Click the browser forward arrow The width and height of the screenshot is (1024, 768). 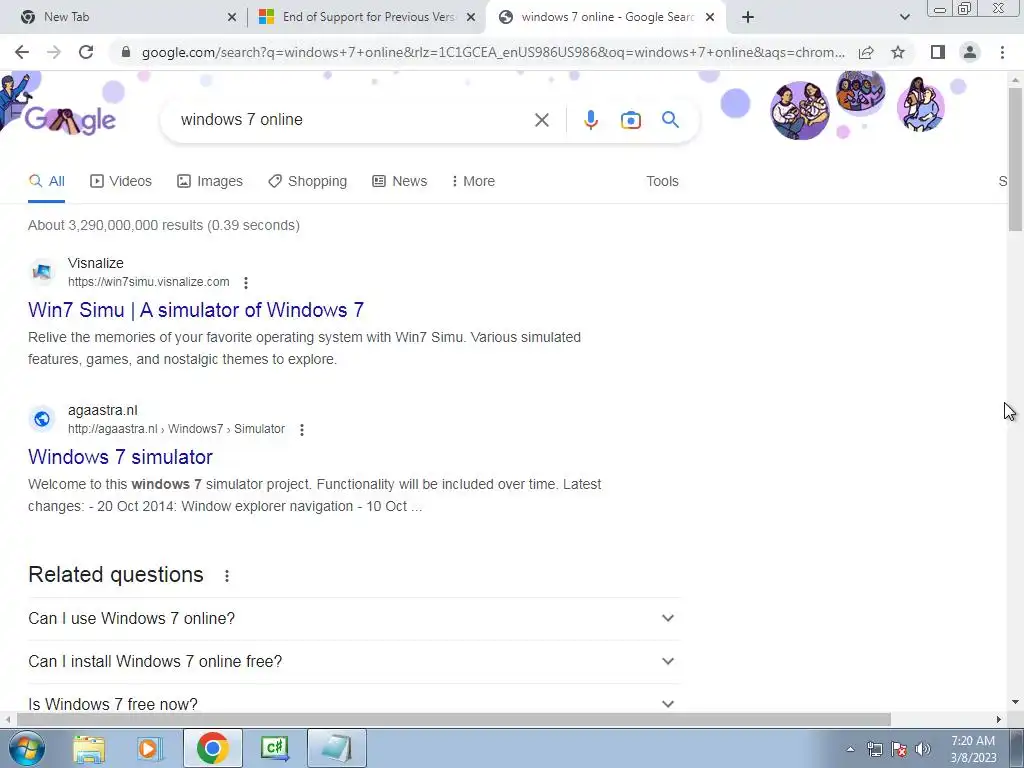point(54,52)
